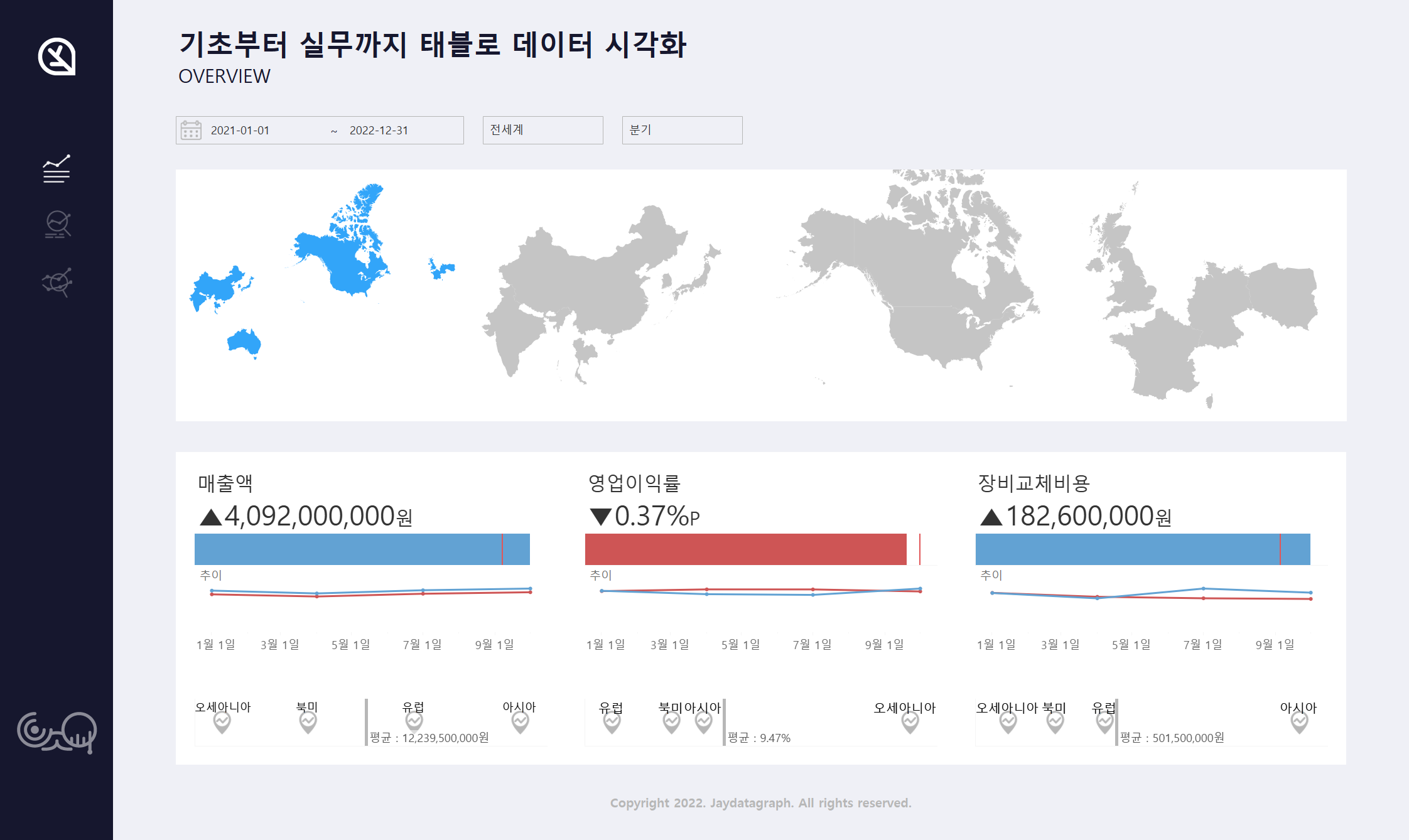The image size is (1409, 840).
Task: Click the 매출액 value 4,092,000,000원
Action: (306, 516)
